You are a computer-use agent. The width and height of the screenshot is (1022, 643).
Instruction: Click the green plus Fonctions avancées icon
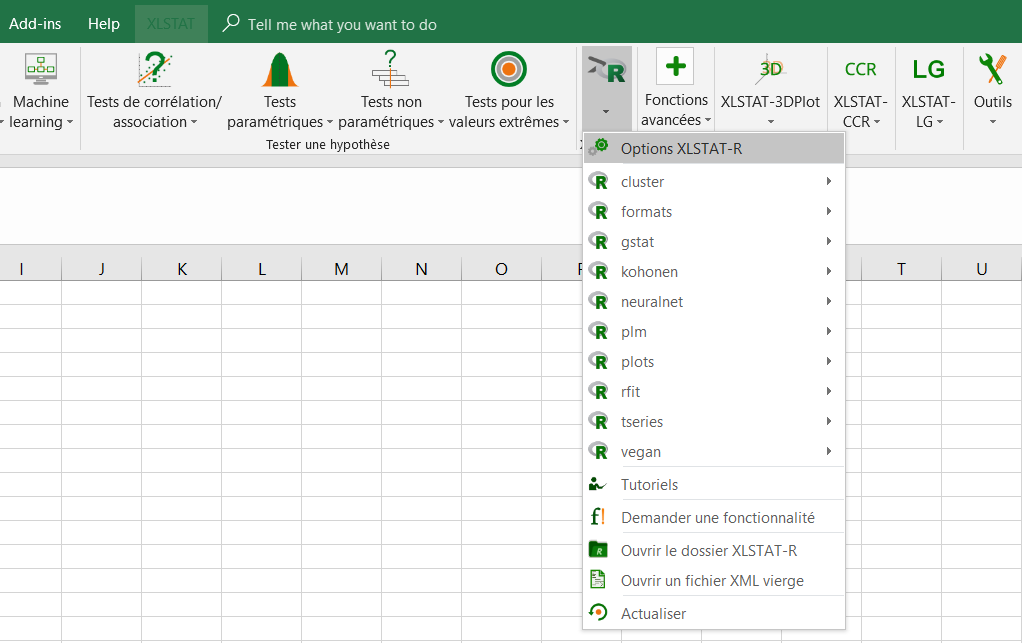(676, 67)
